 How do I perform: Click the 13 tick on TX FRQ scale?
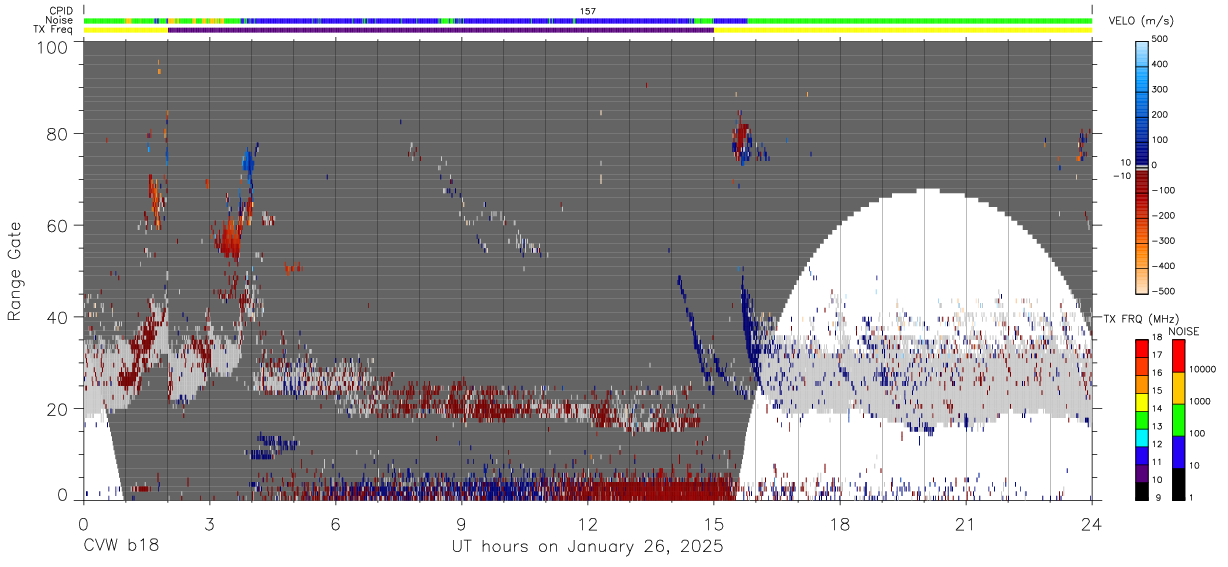click(1156, 427)
